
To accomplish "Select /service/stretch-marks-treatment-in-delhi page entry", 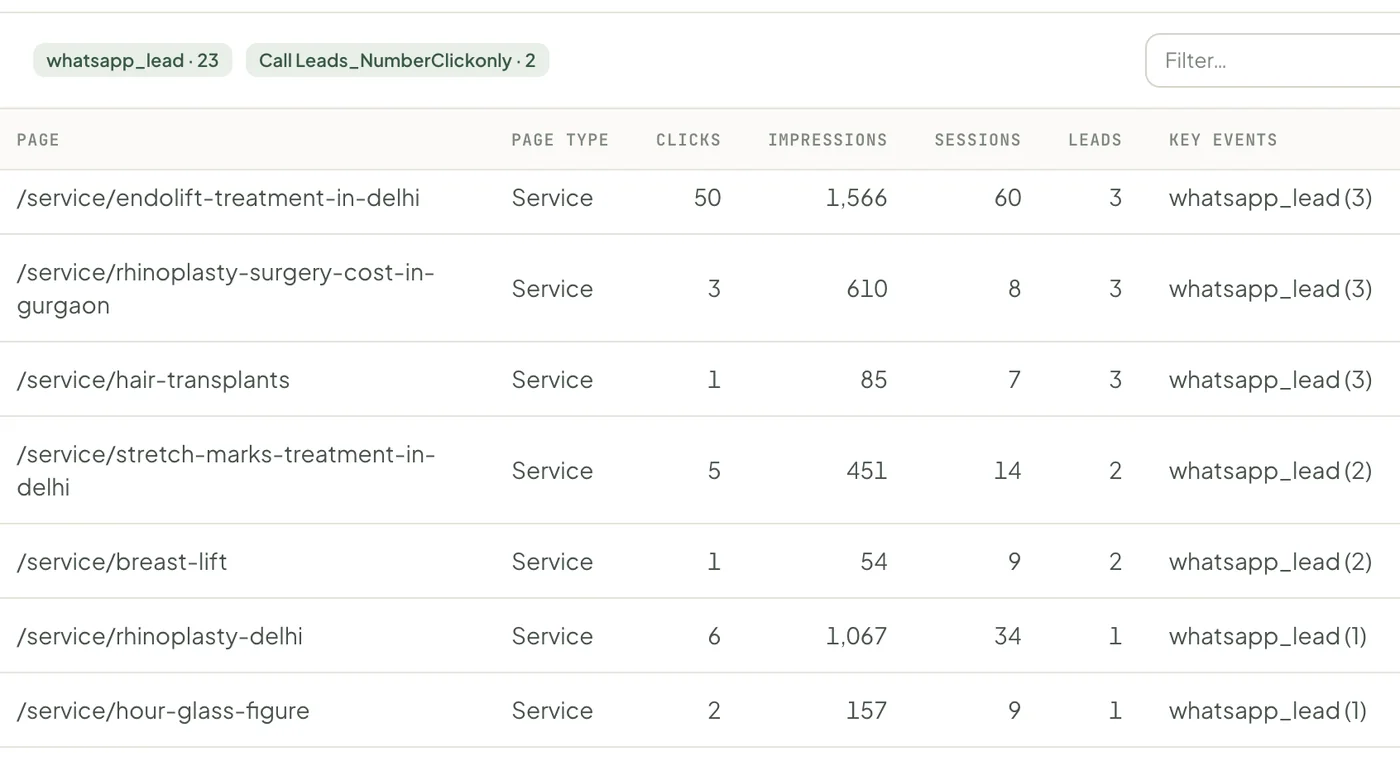I will [226, 471].
